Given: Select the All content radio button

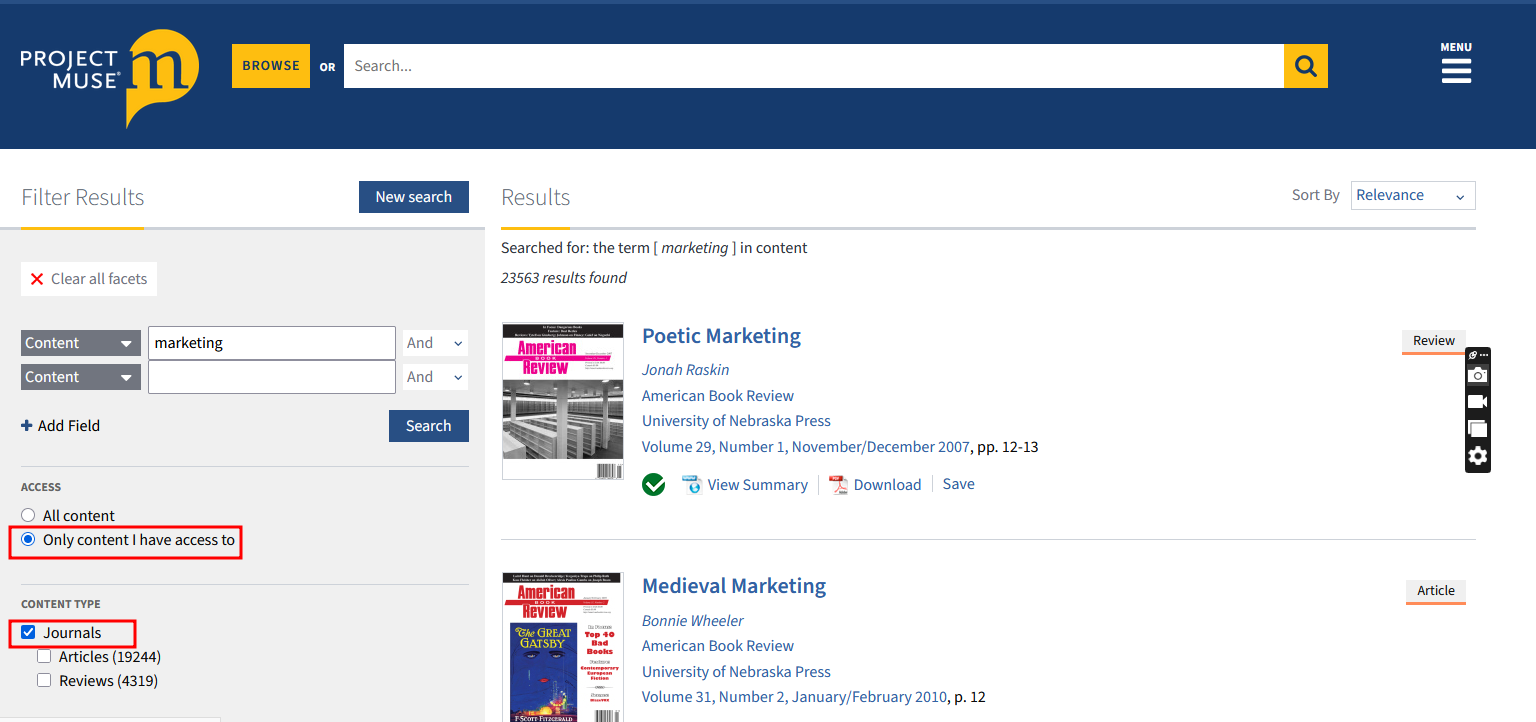Looking at the screenshot, I should [28, 516].
